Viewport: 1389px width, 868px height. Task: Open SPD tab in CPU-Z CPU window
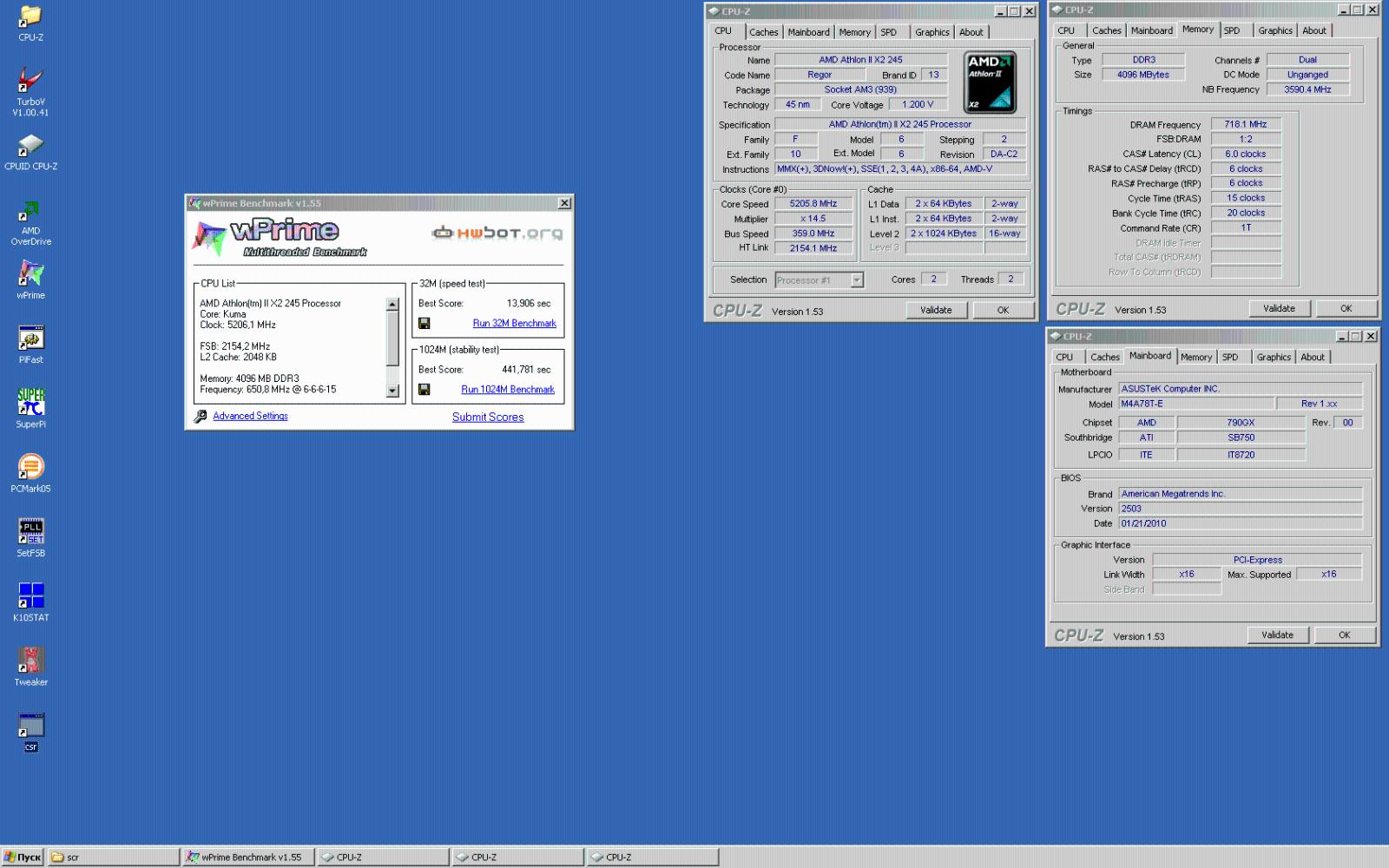coord(888,32)
